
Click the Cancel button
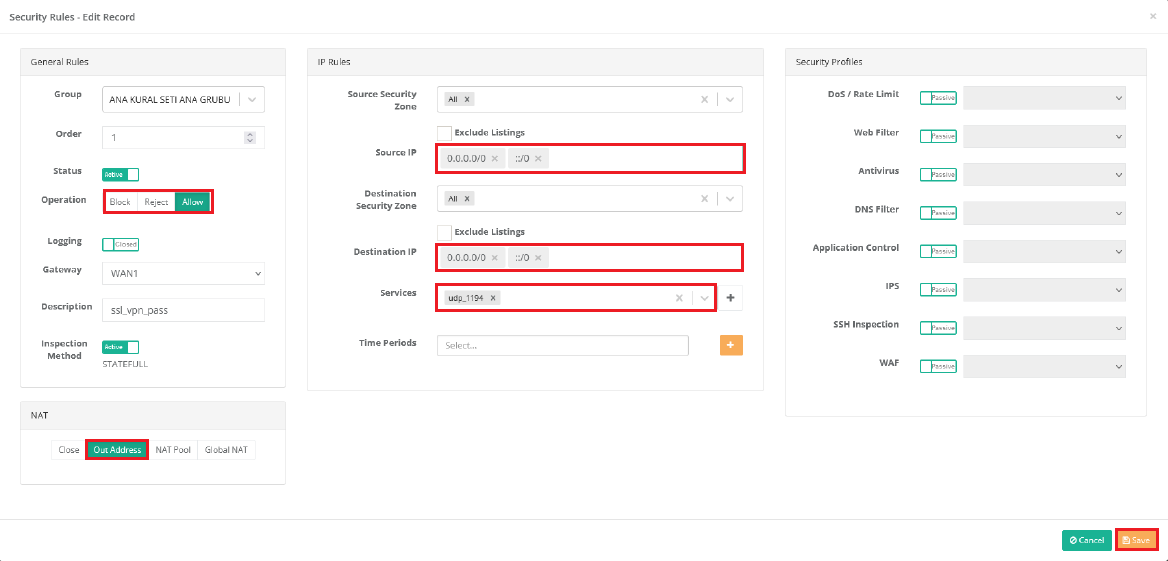click(1086, 540)
